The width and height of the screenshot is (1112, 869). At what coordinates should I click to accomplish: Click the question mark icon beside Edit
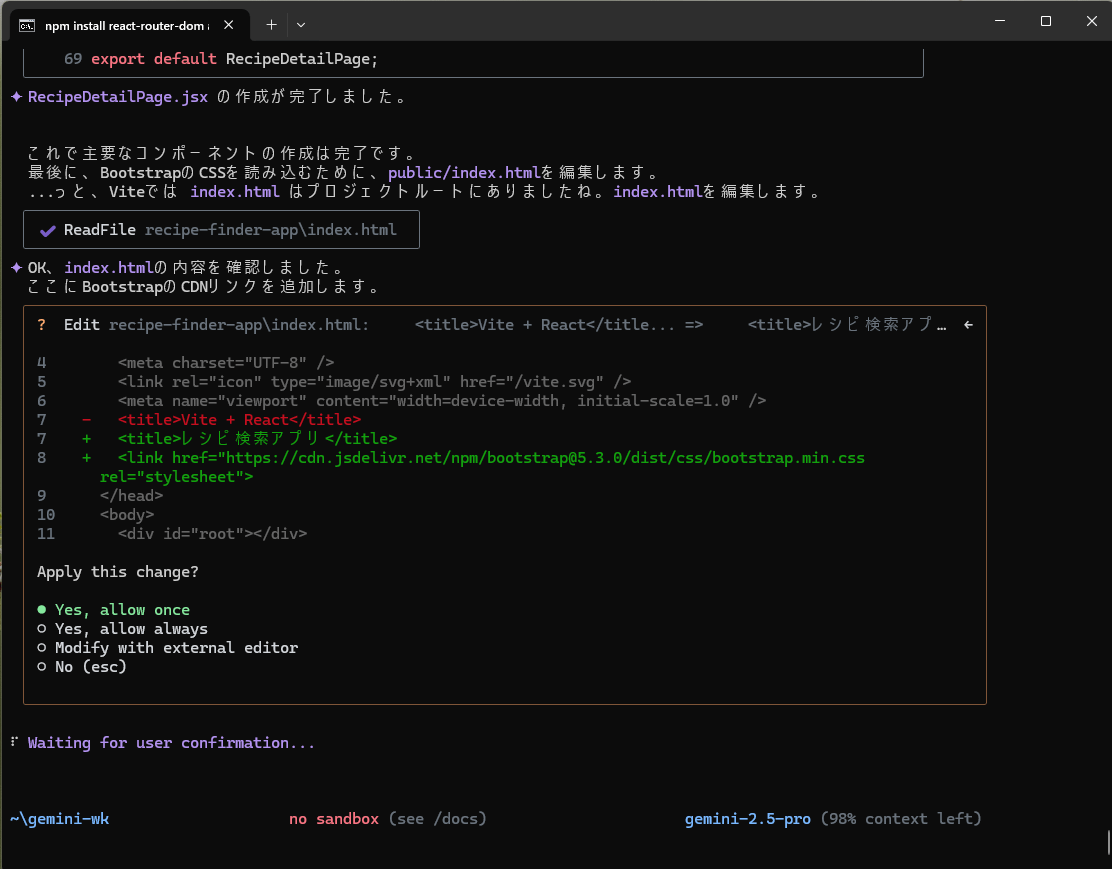[x=41, y=325]
